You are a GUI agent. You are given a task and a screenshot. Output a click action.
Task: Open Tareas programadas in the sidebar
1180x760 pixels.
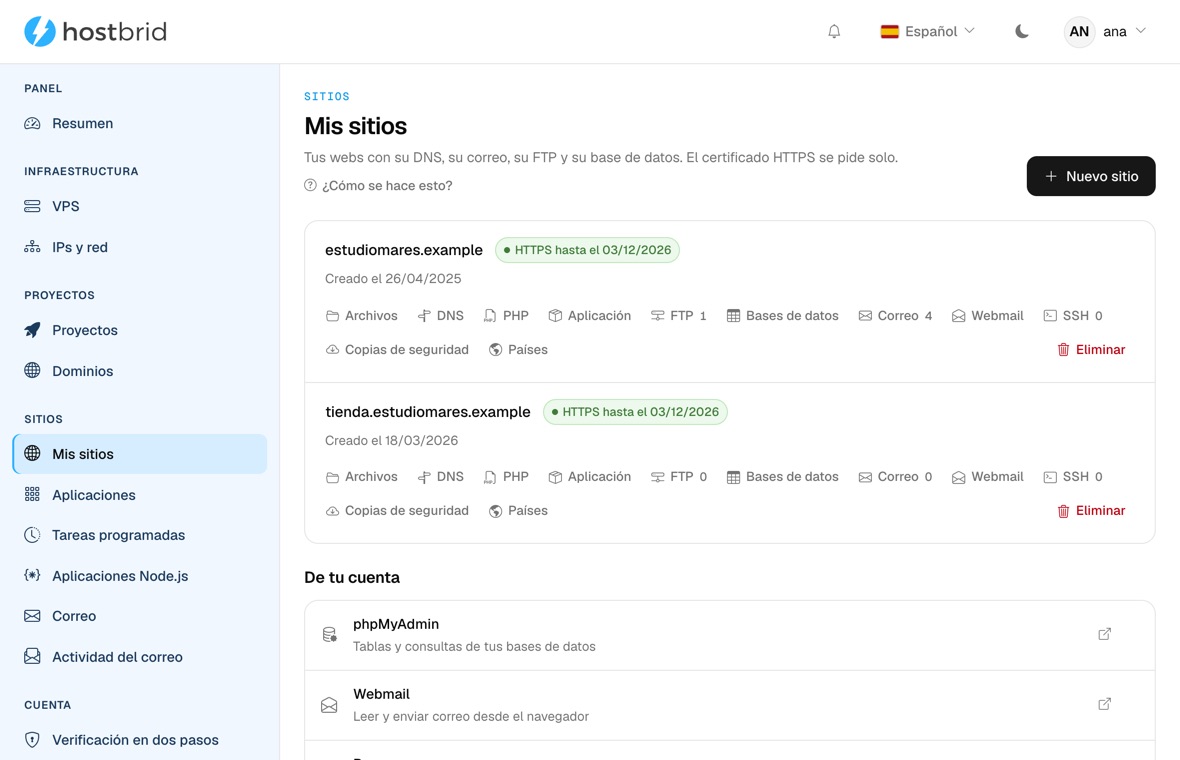140,535
